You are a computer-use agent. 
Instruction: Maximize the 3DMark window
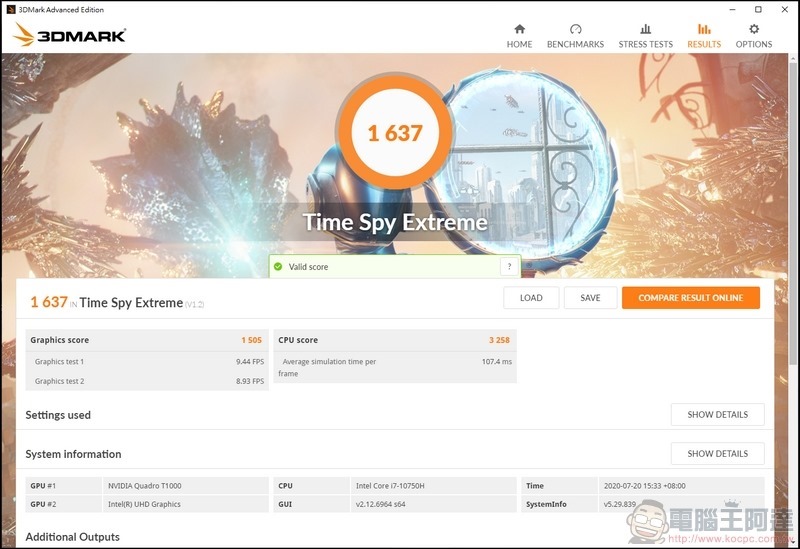pos(758,9)
